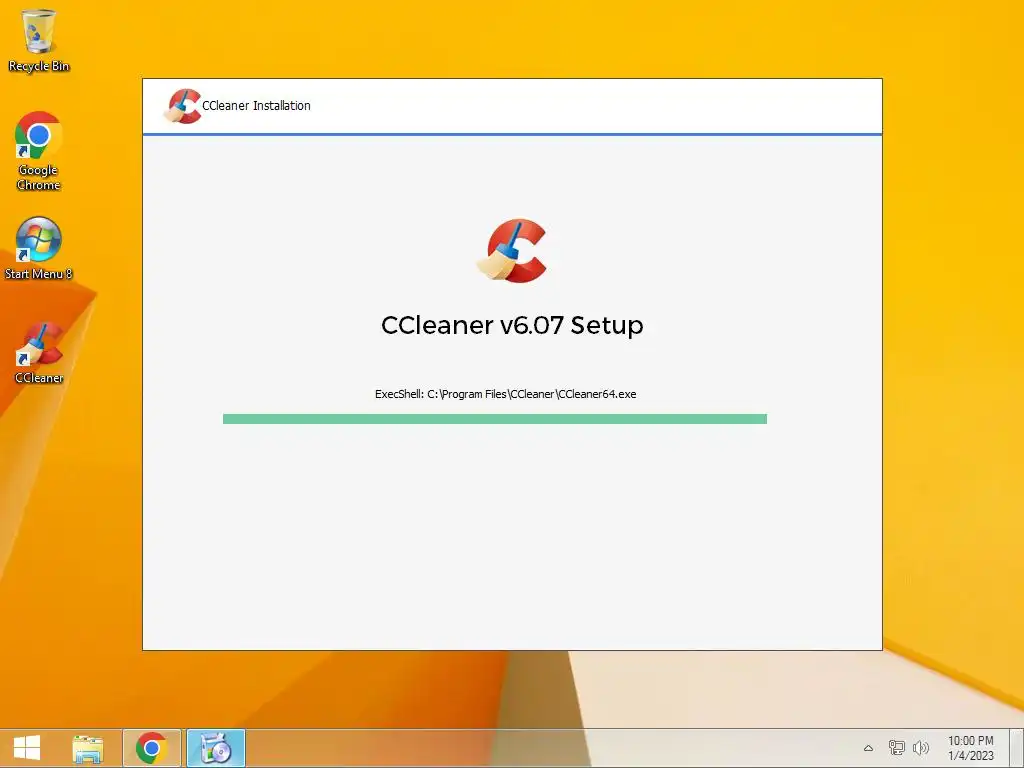
Task: Click the large CCleaner logo above the setup title
Action: (x=511, y=251)
